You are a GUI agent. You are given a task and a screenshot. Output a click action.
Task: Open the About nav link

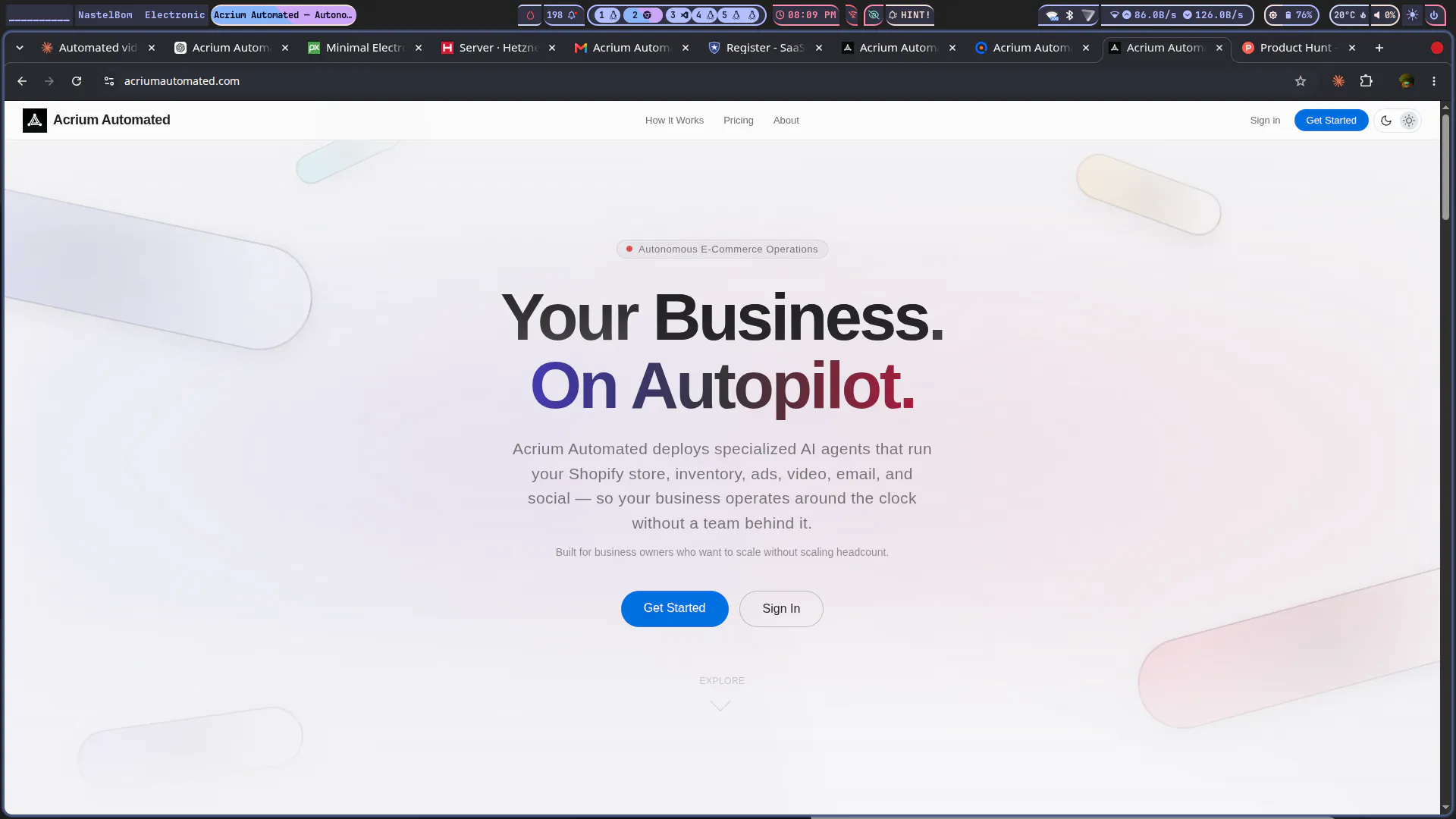click(786, 121)
